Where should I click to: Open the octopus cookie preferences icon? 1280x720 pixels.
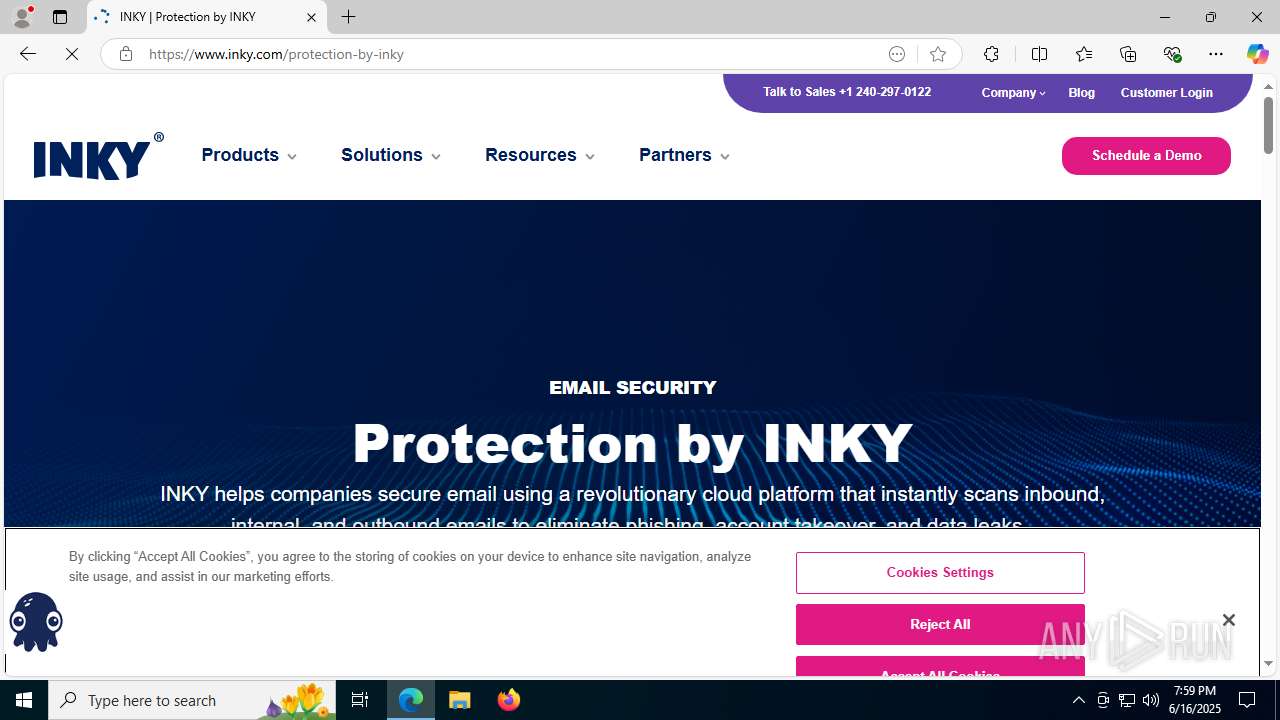pos(36,621)
